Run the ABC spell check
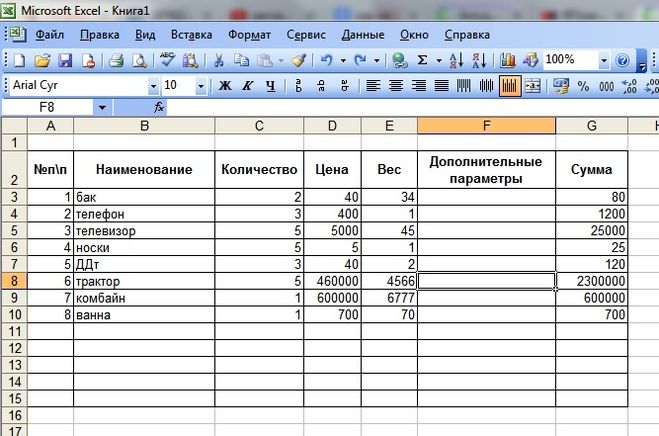Image resolution: width=659 pixels, height=436 pixels. [x=167, y=61]
